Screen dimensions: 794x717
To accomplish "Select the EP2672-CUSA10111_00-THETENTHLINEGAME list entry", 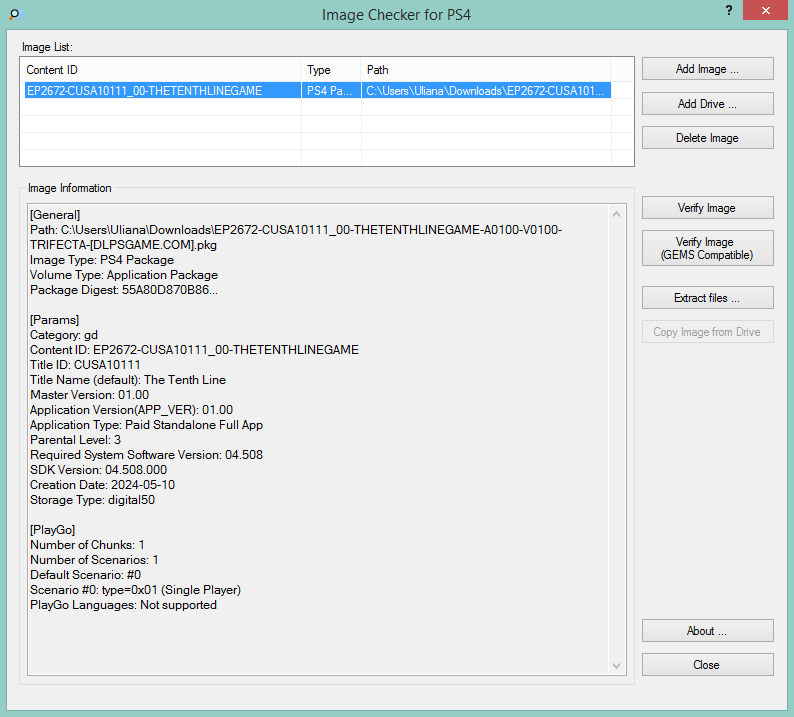I will click(x=144, y=91).
